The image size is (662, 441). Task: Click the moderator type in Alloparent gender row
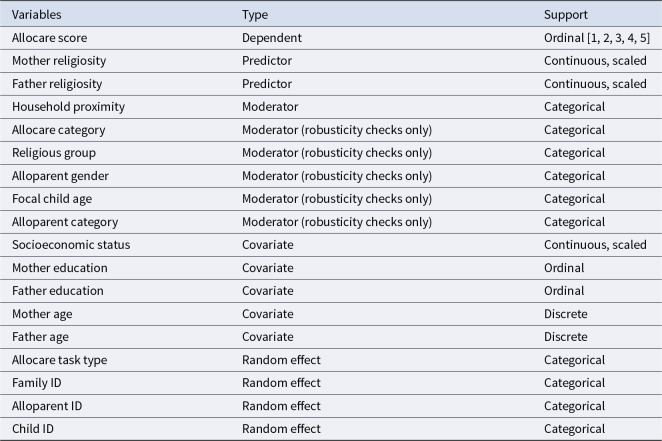point(337,176)
